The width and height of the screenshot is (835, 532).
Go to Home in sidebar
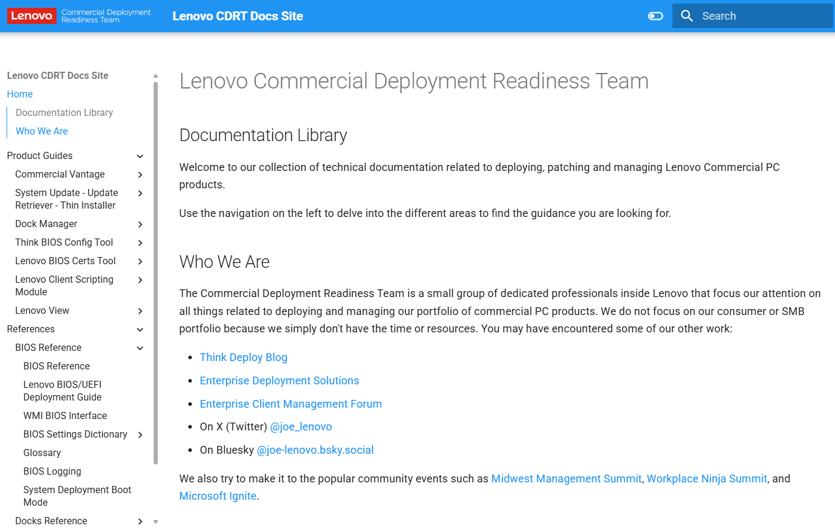point(20,94)
